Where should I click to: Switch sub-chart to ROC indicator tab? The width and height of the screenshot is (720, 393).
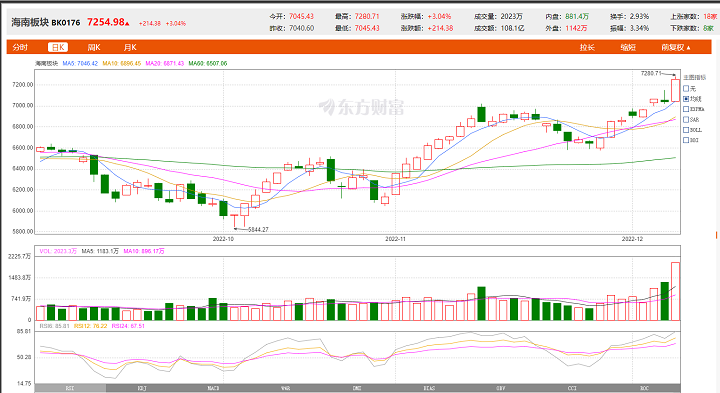click(x=644, y=388)
